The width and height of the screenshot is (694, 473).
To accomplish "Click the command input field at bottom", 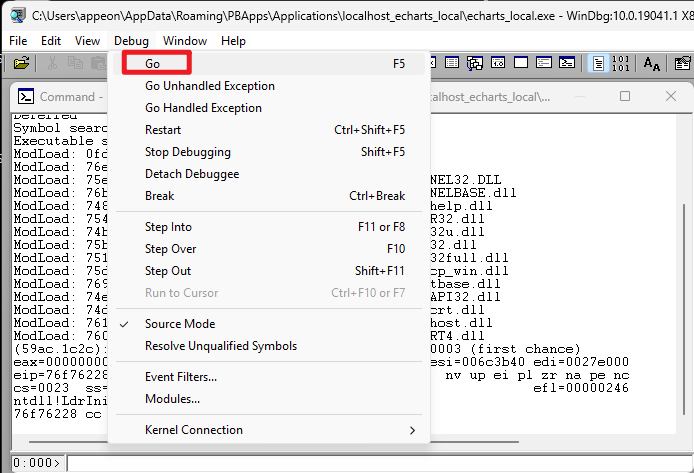I will 370,463.
